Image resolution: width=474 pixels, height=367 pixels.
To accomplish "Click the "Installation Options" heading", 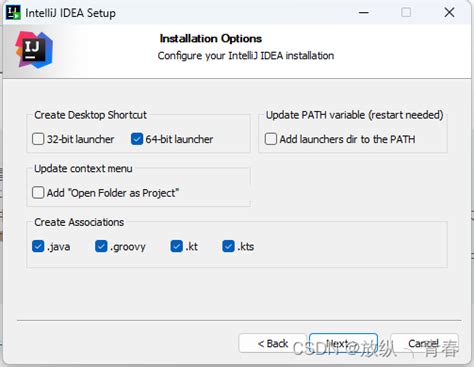I will point(211,38).
